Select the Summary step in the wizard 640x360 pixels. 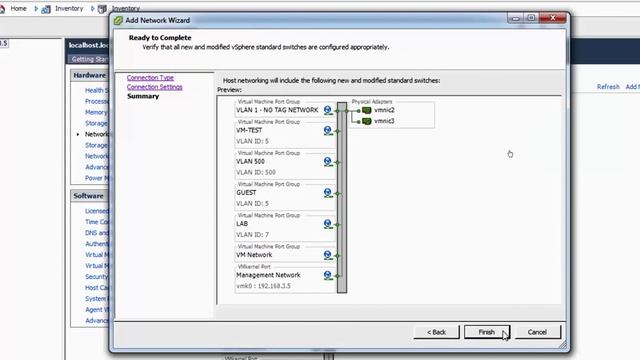coord(143,96)
